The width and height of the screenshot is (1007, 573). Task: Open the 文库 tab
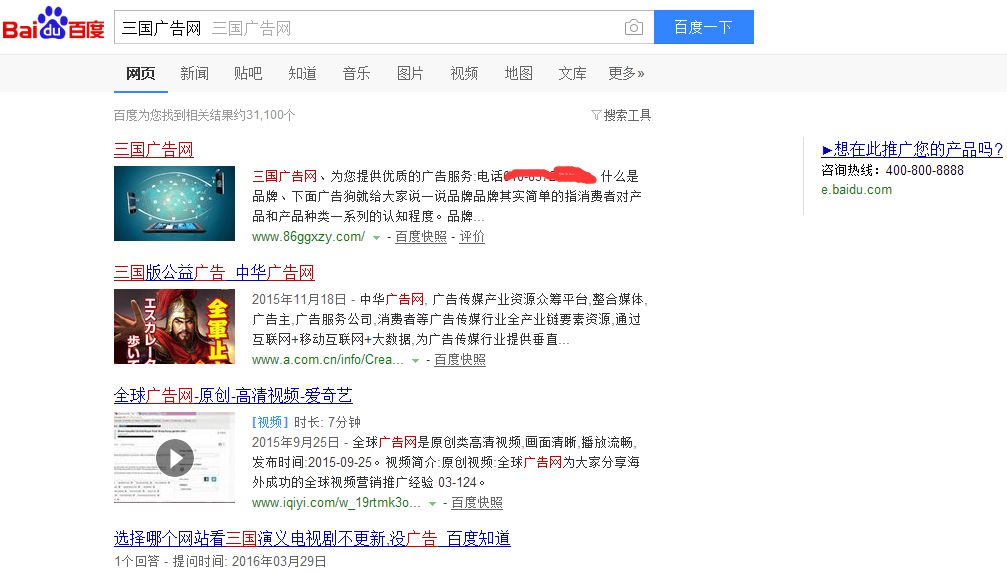pos(572,73)
